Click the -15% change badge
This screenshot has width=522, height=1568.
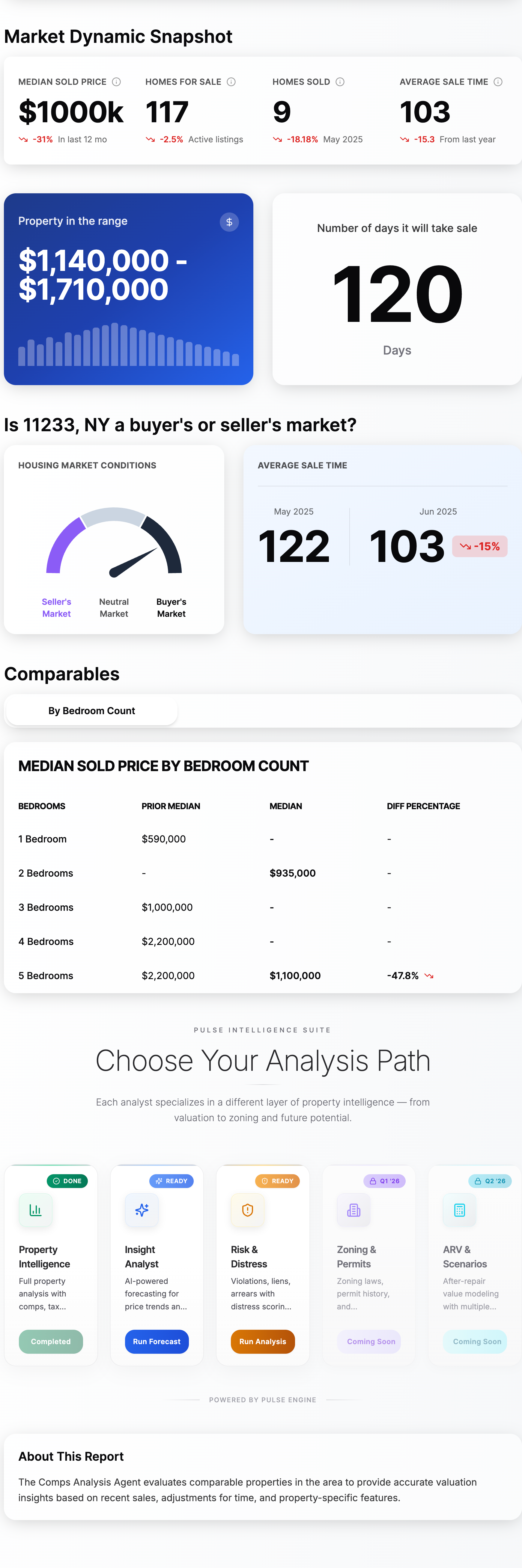point(480,547)
